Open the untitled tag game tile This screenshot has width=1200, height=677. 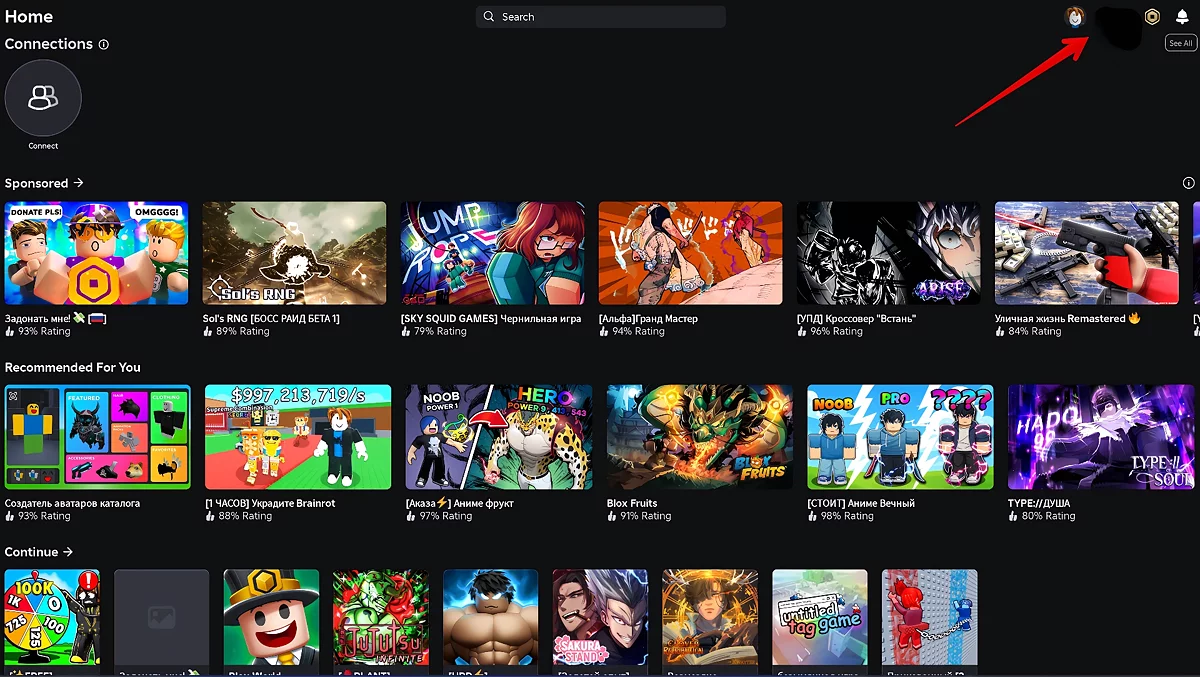(x=820, y=617)
